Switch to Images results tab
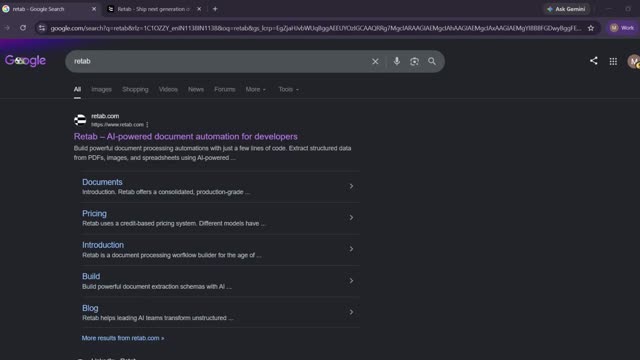The width and height of the screenshot is (640, 360). (101, 89)
